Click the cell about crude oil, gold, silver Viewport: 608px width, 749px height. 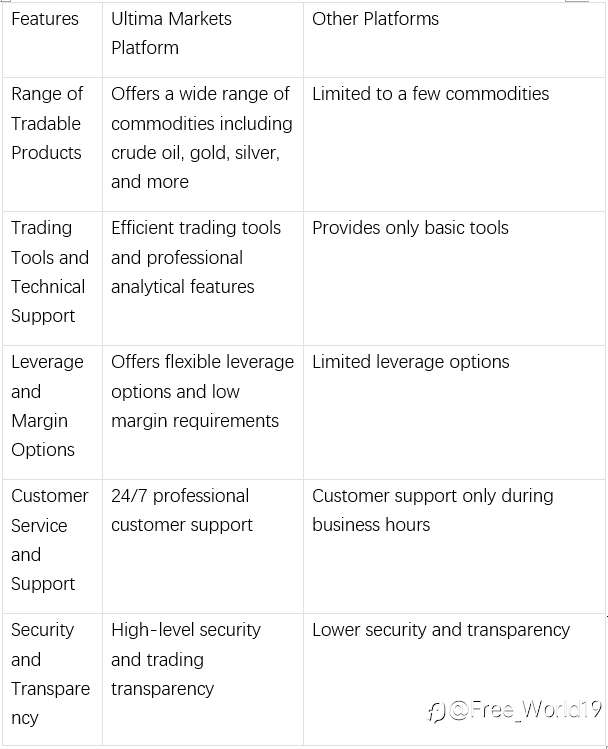203,144
